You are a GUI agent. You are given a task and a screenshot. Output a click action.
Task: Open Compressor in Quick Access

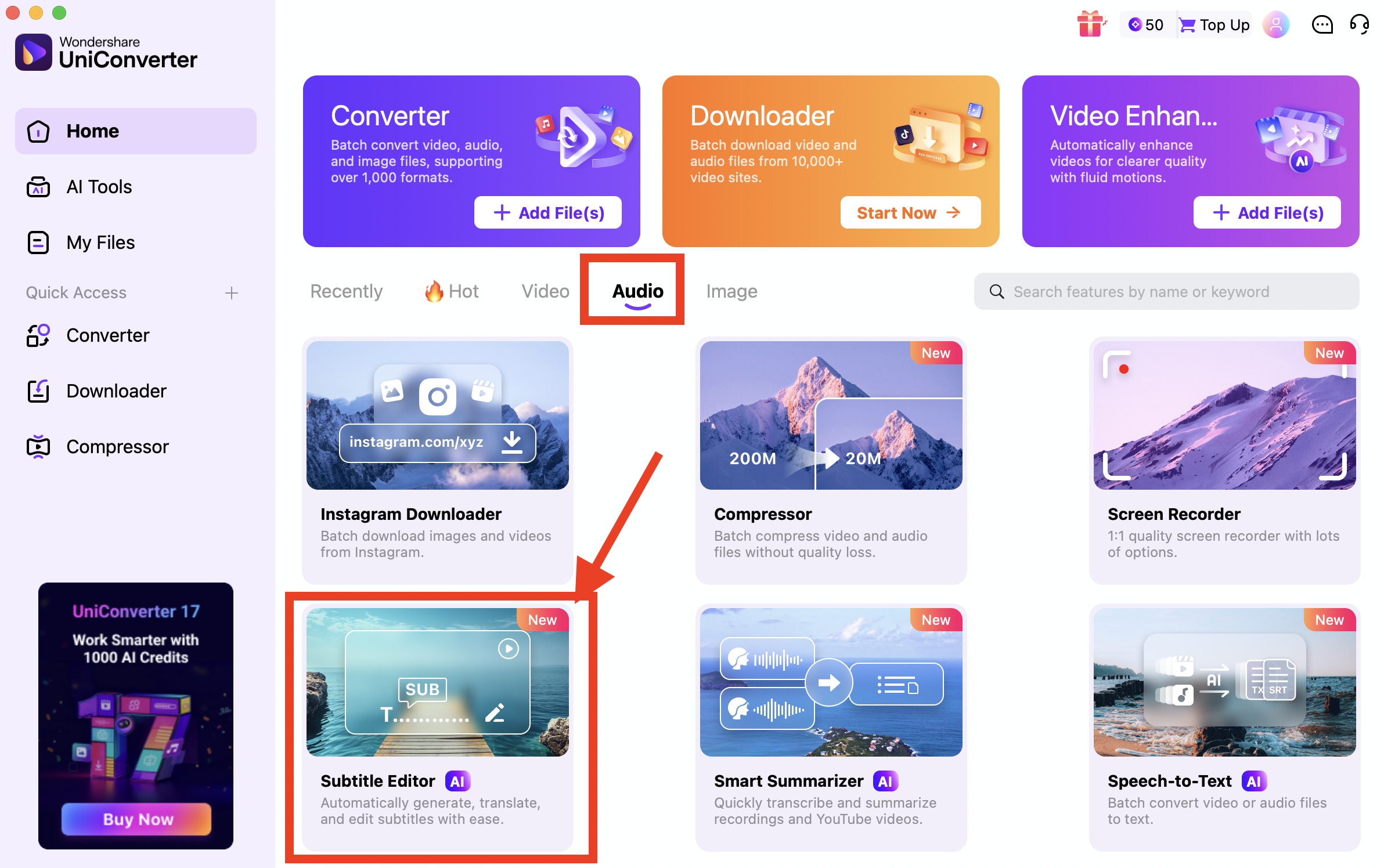coord(117,447)
